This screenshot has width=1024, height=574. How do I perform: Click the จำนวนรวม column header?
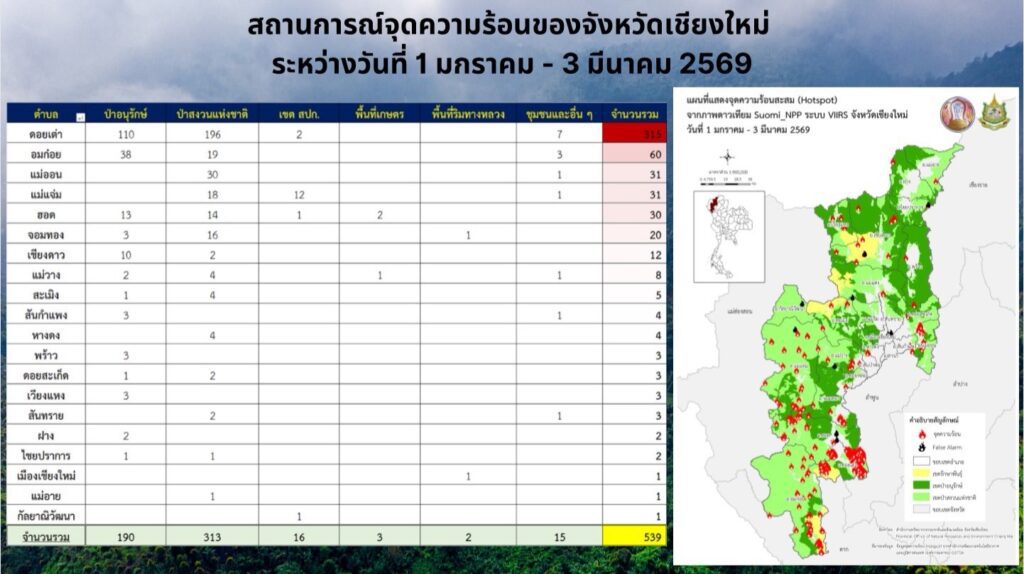point(635,113)
